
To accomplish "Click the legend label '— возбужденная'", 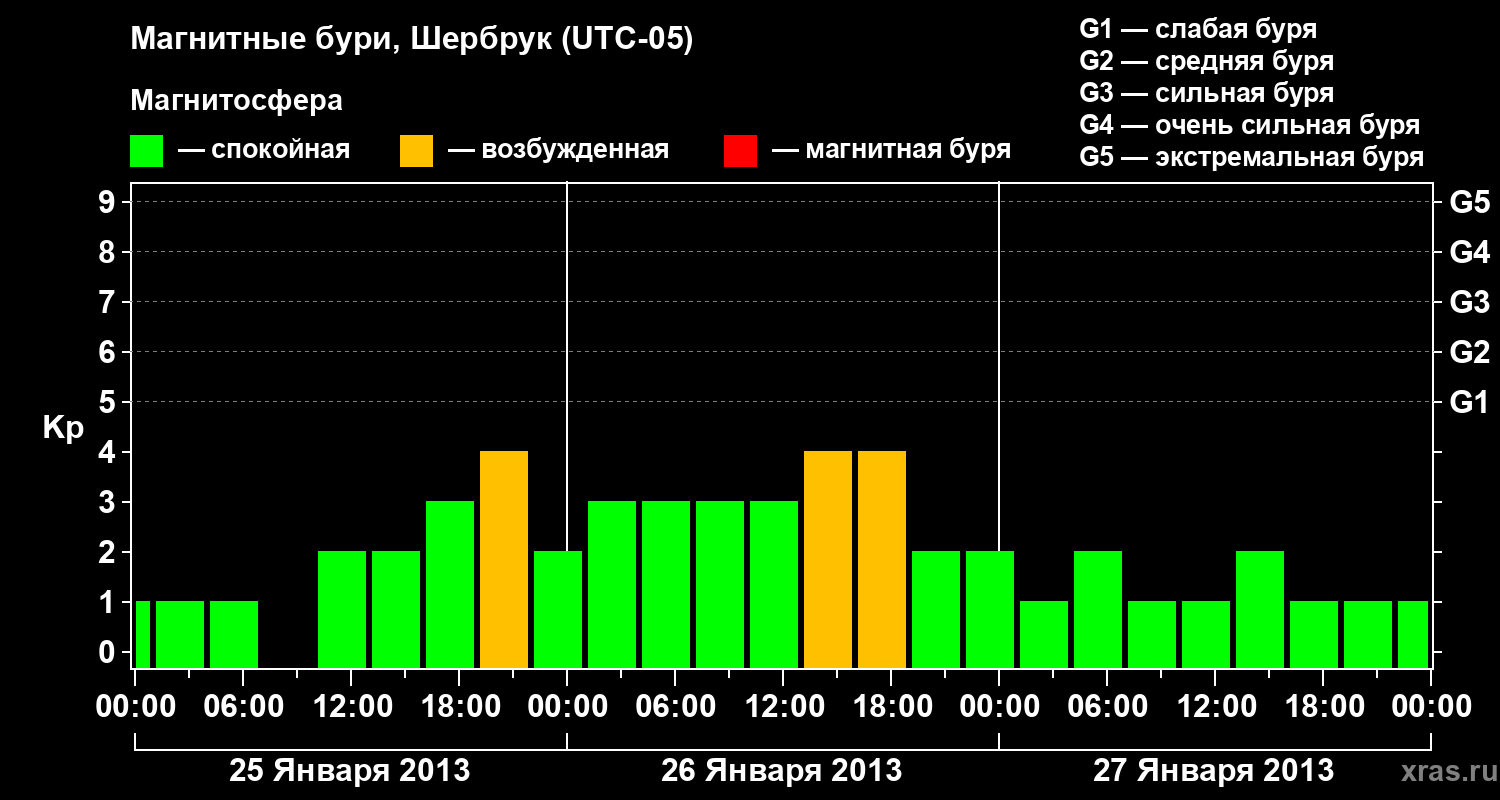I will (x=558, y=150).
